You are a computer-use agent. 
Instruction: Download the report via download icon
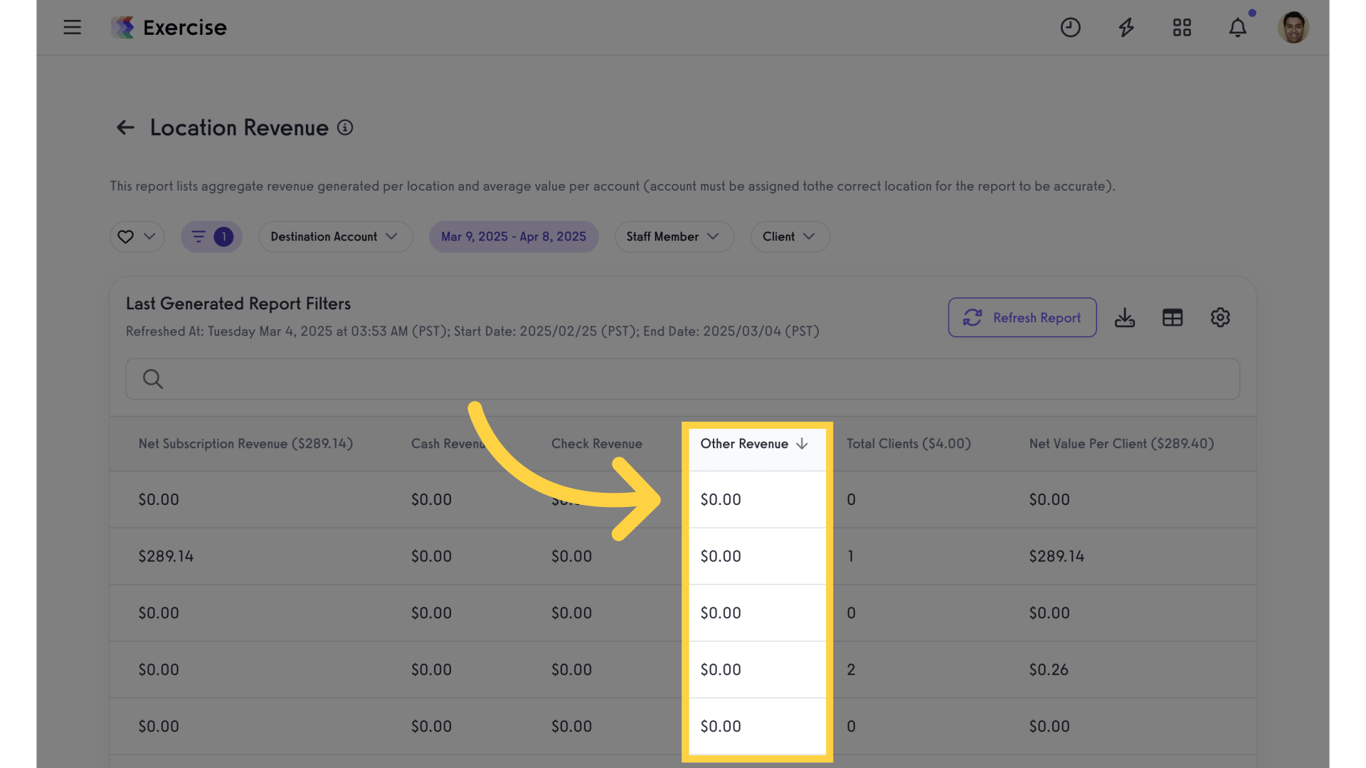tap(1125, 317)
